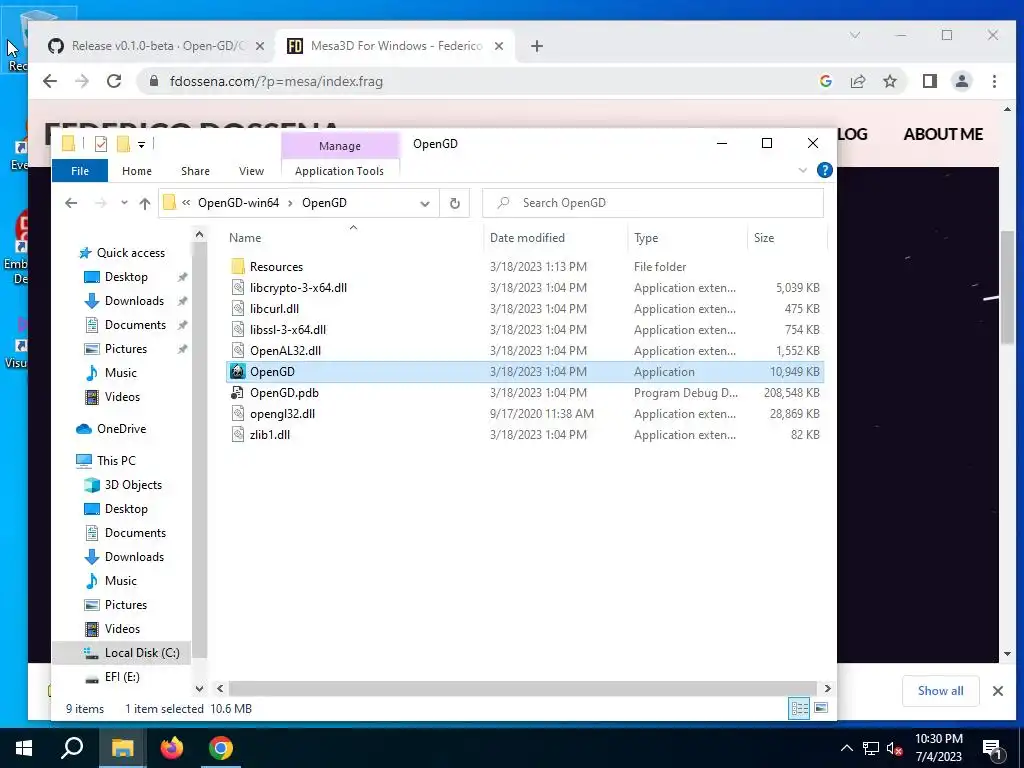The width and height of the screenshot is (1024, 768).
Task: Click OpenGD-win64 in the breadcrumb path
Action: click(x=238, y=202)
